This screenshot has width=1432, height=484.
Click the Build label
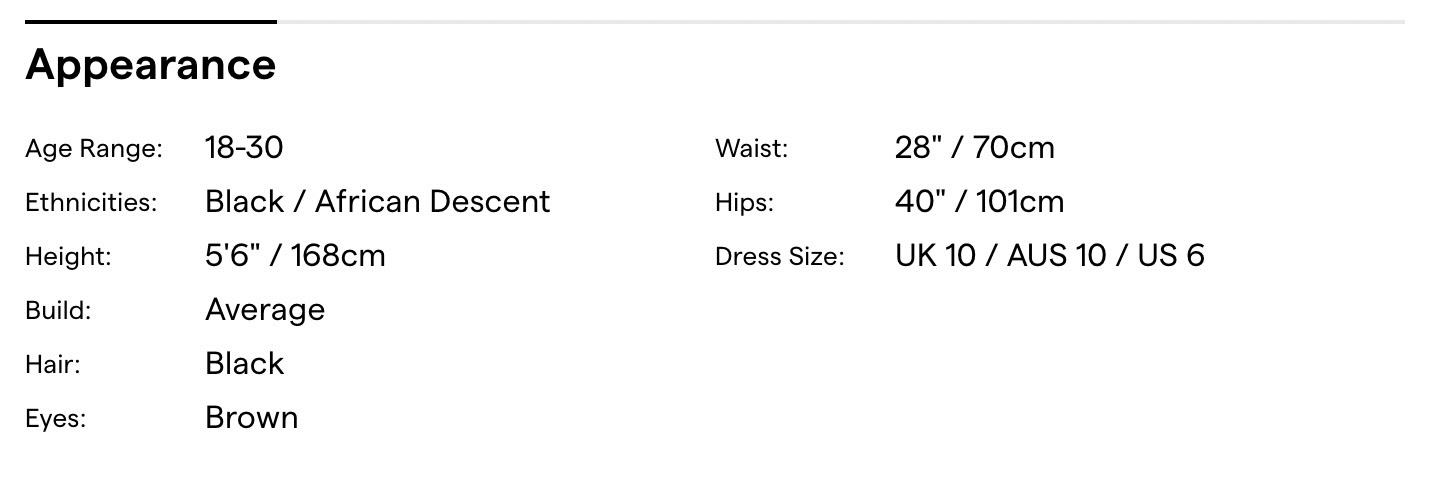(x=58, y=311)
